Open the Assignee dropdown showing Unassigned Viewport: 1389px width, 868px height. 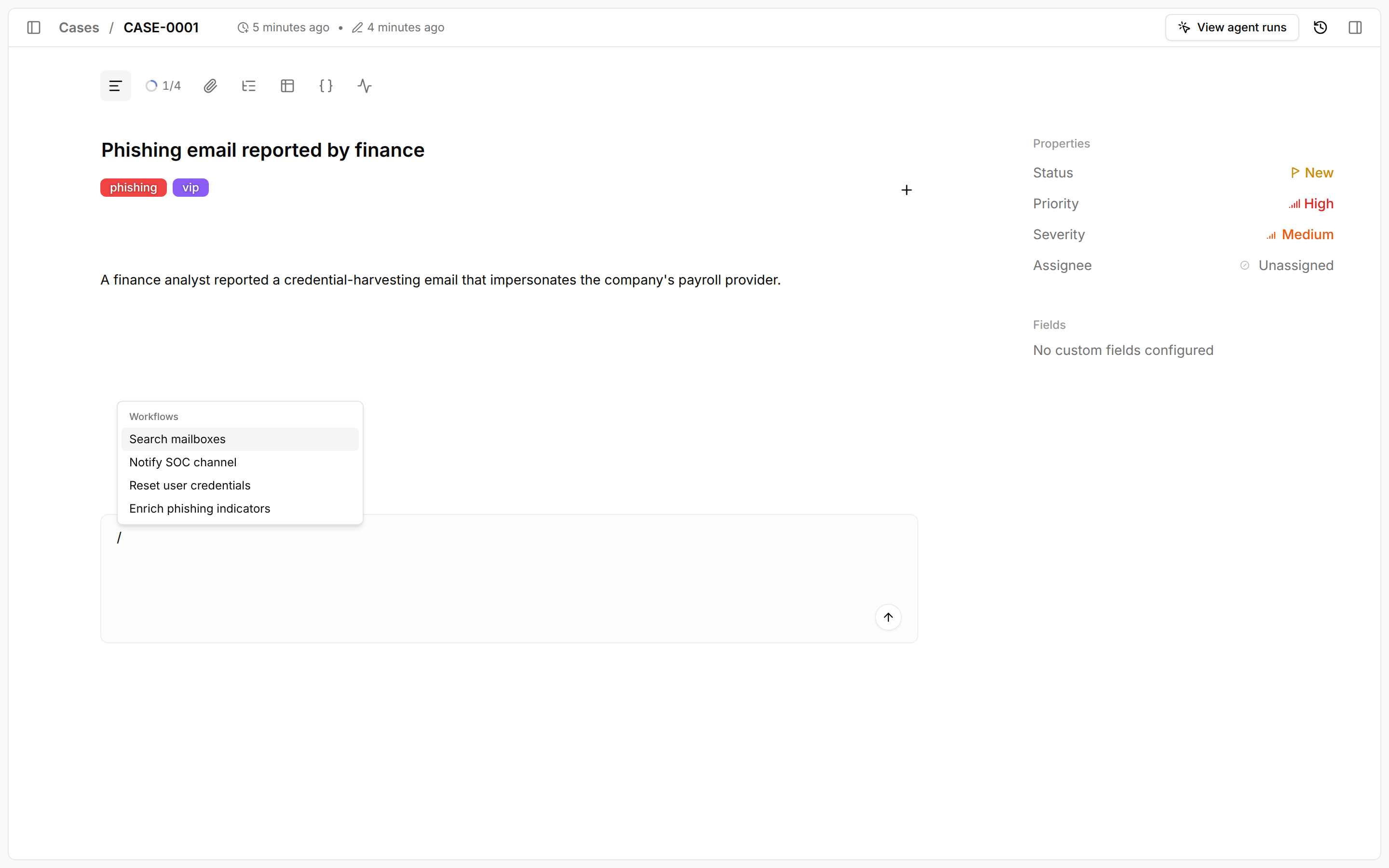(1286, 266)
